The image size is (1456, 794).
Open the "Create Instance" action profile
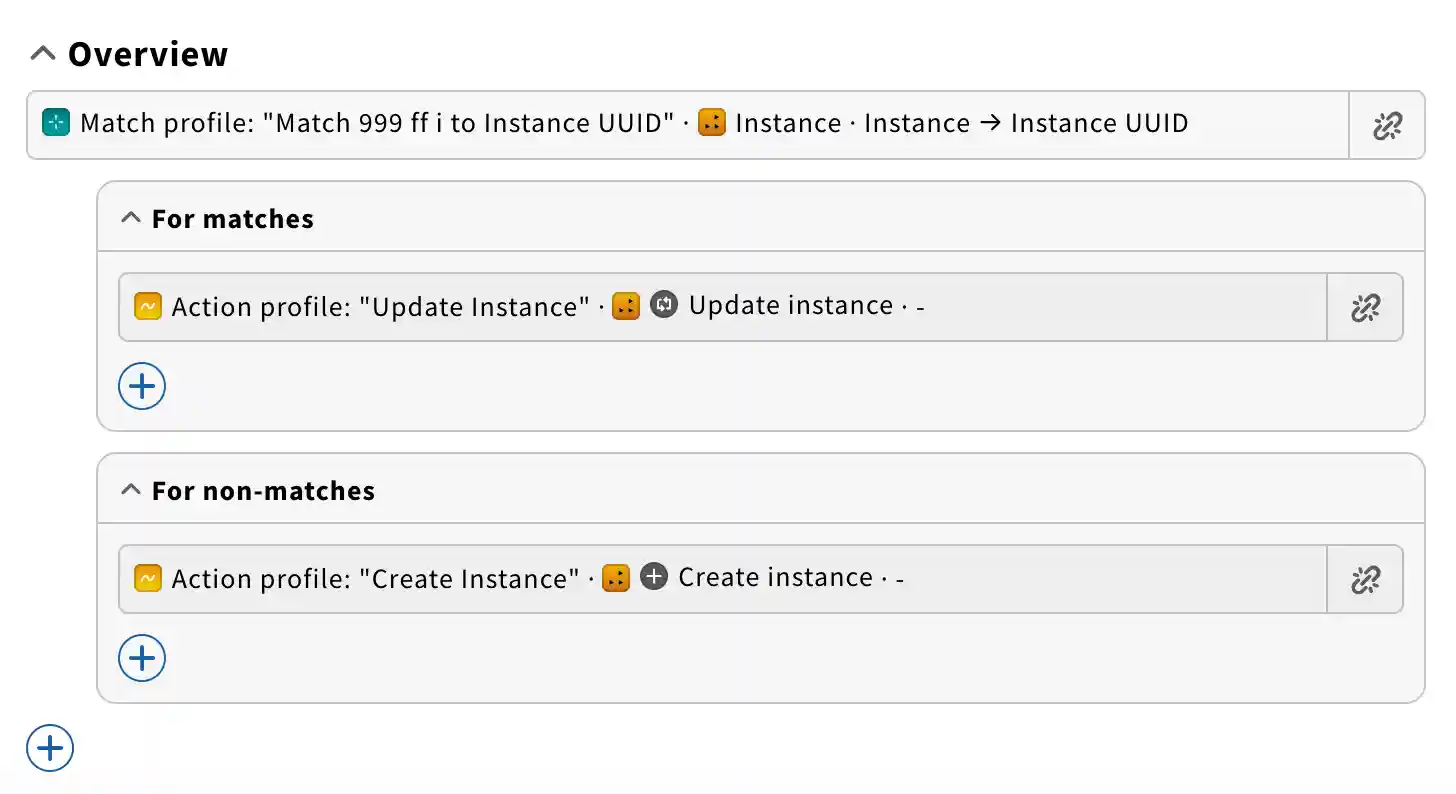376,579
